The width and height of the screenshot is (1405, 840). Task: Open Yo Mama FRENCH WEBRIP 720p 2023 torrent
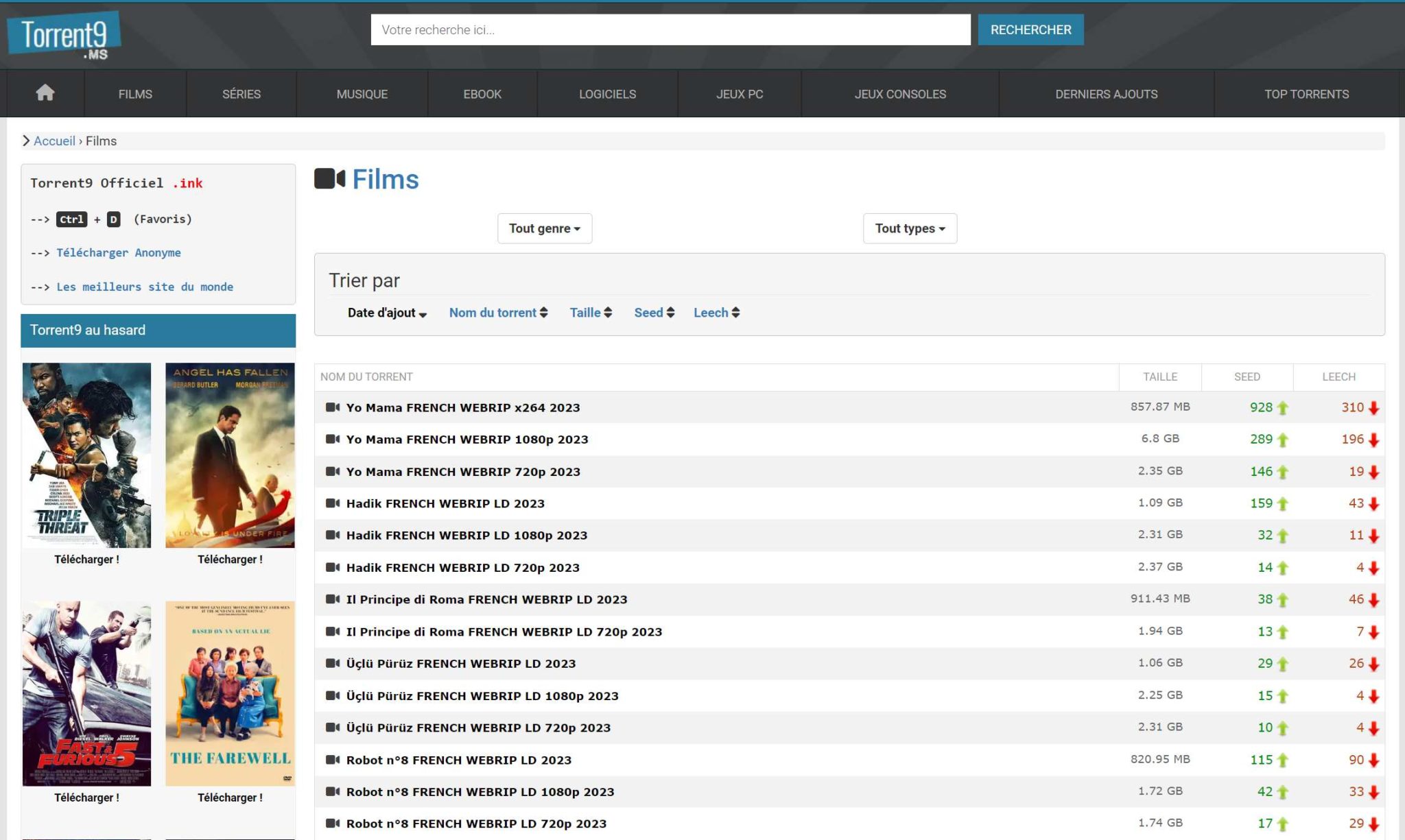[463, 471]
